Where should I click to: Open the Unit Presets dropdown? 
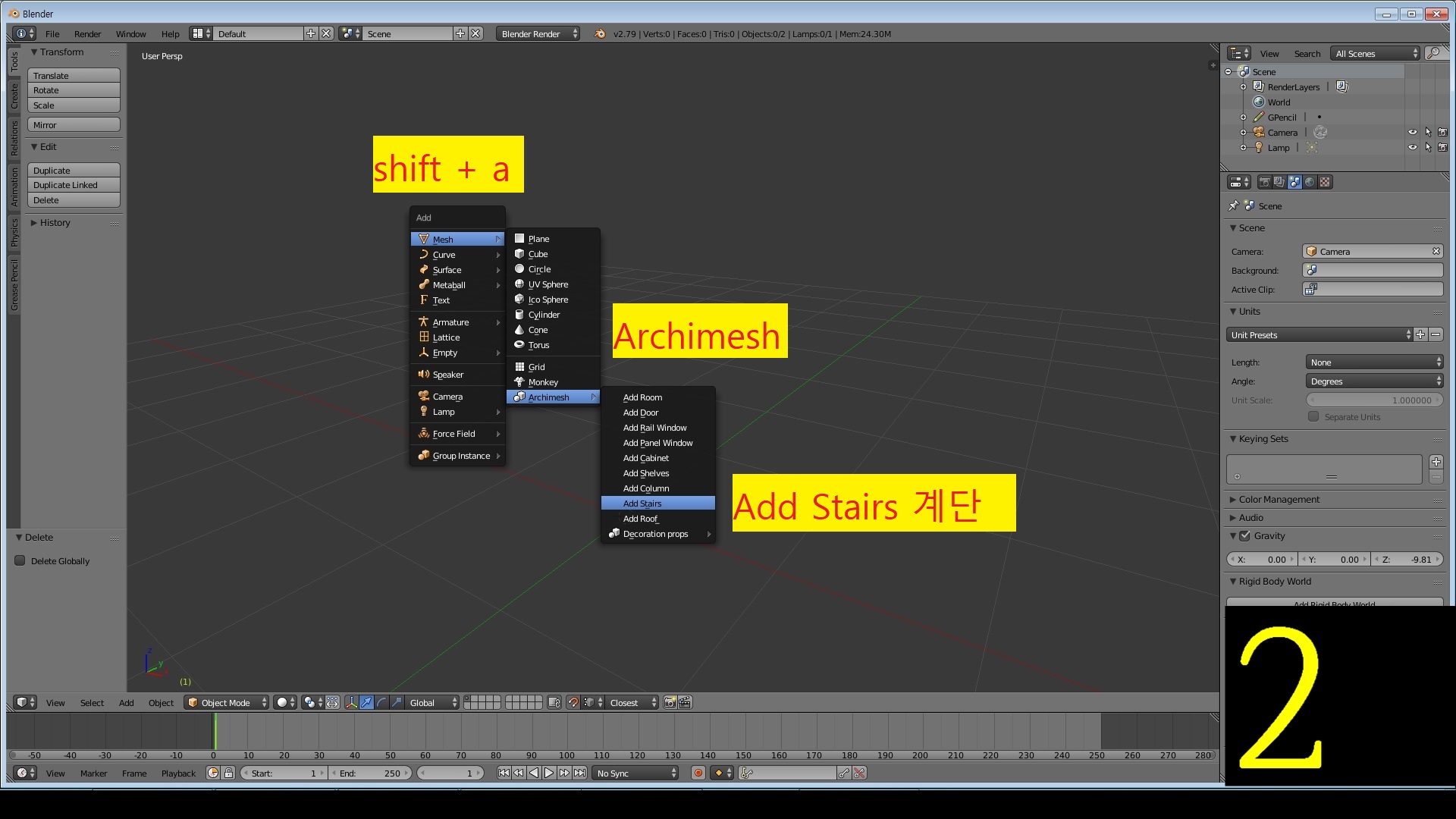[x=1319, y=334]
